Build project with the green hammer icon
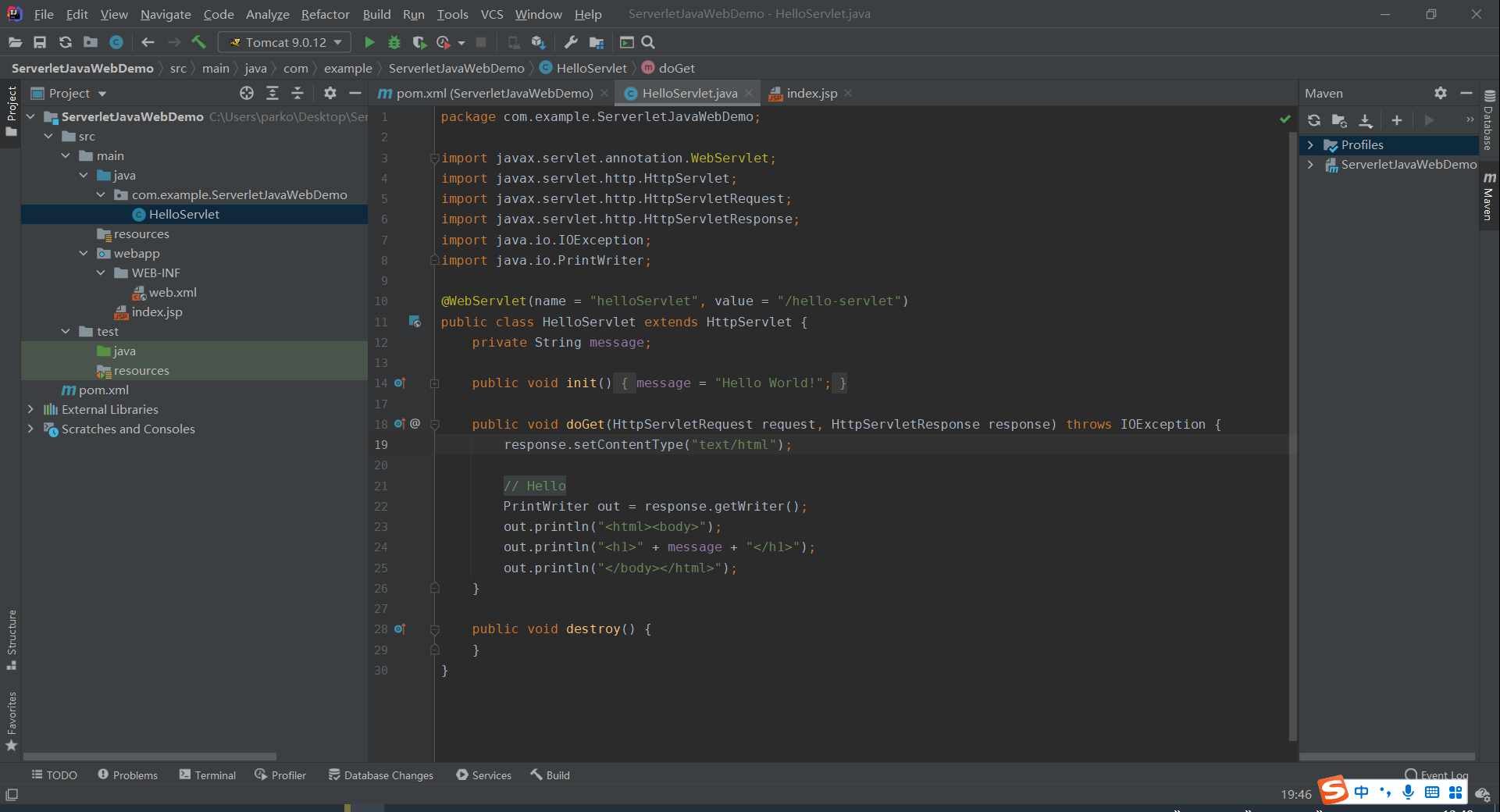This screenshot has height=812, width=1500. coord(198,42)
